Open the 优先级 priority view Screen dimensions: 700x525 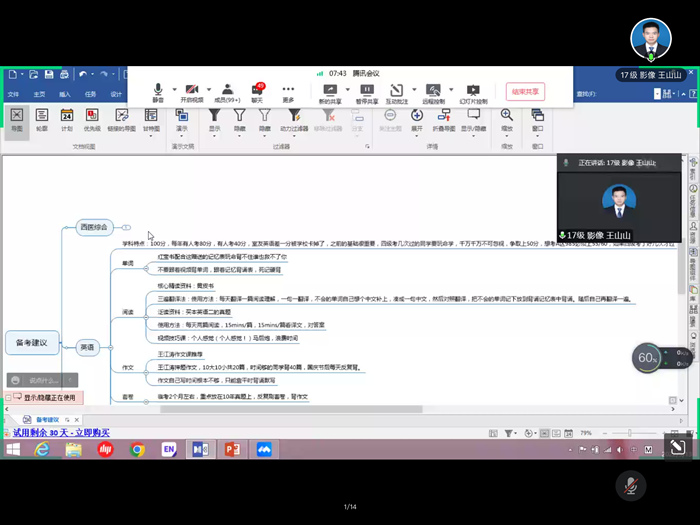coord(92,118)
